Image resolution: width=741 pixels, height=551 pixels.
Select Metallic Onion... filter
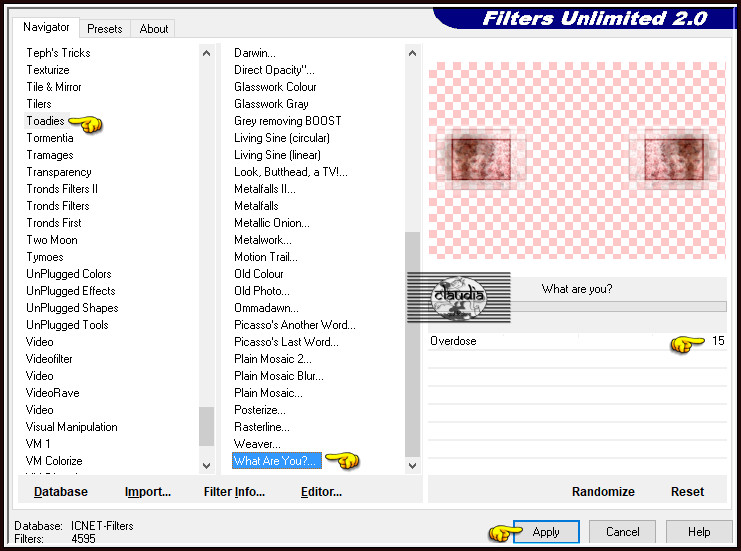click(x=272, y=223)
